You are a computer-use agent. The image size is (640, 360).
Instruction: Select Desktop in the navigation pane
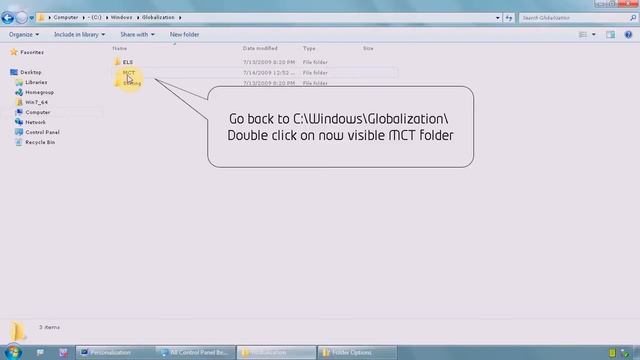pos(31,72)
